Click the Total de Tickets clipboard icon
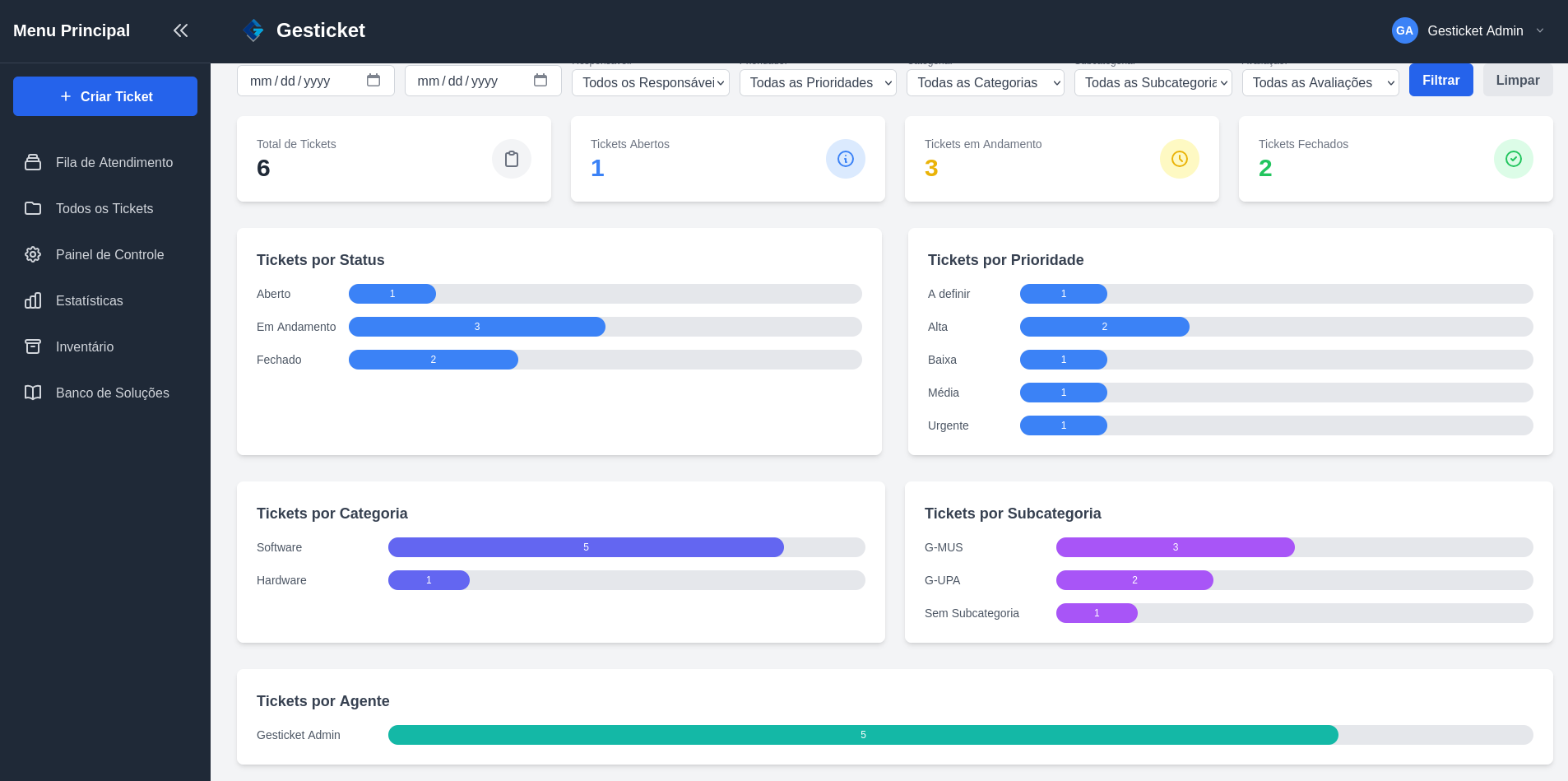1568x781 pixels. (512, 159)
